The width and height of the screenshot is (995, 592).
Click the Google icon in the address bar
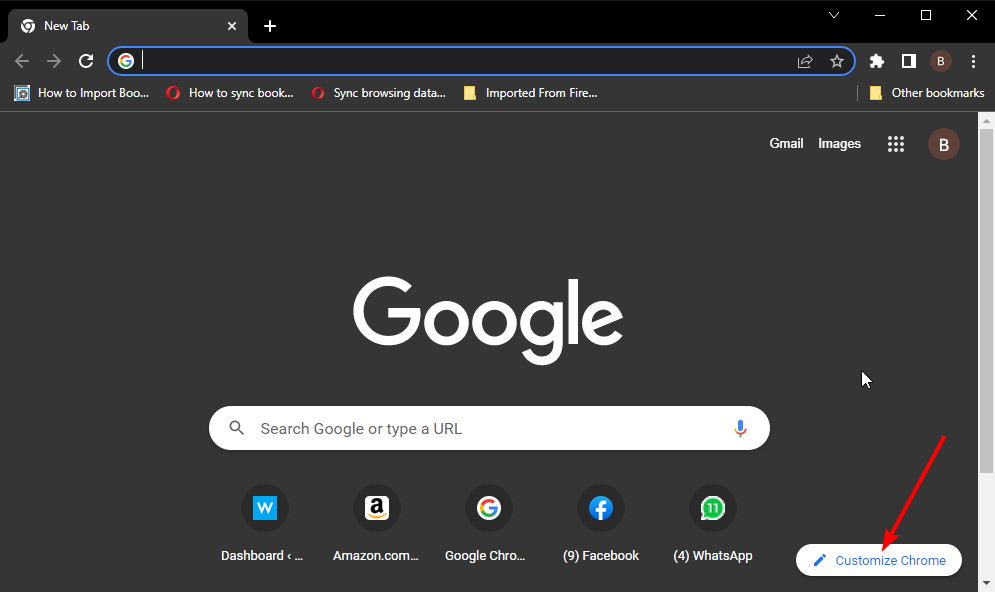click(x=126, y=61)
